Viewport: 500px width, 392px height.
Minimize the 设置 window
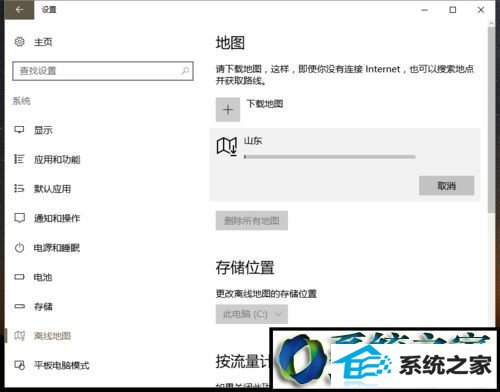point(425,10)
